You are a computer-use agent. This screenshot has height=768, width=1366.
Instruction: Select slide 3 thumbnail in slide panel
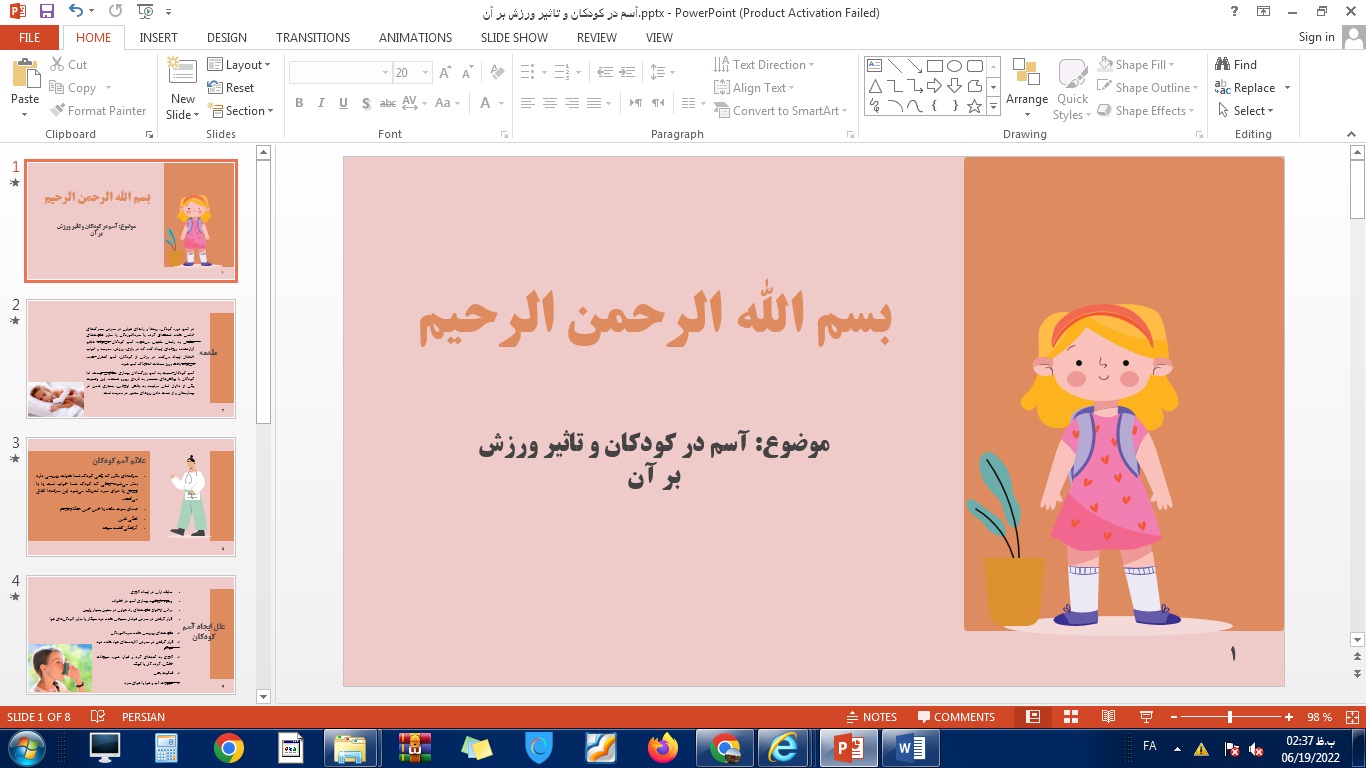tap(131, 495)
